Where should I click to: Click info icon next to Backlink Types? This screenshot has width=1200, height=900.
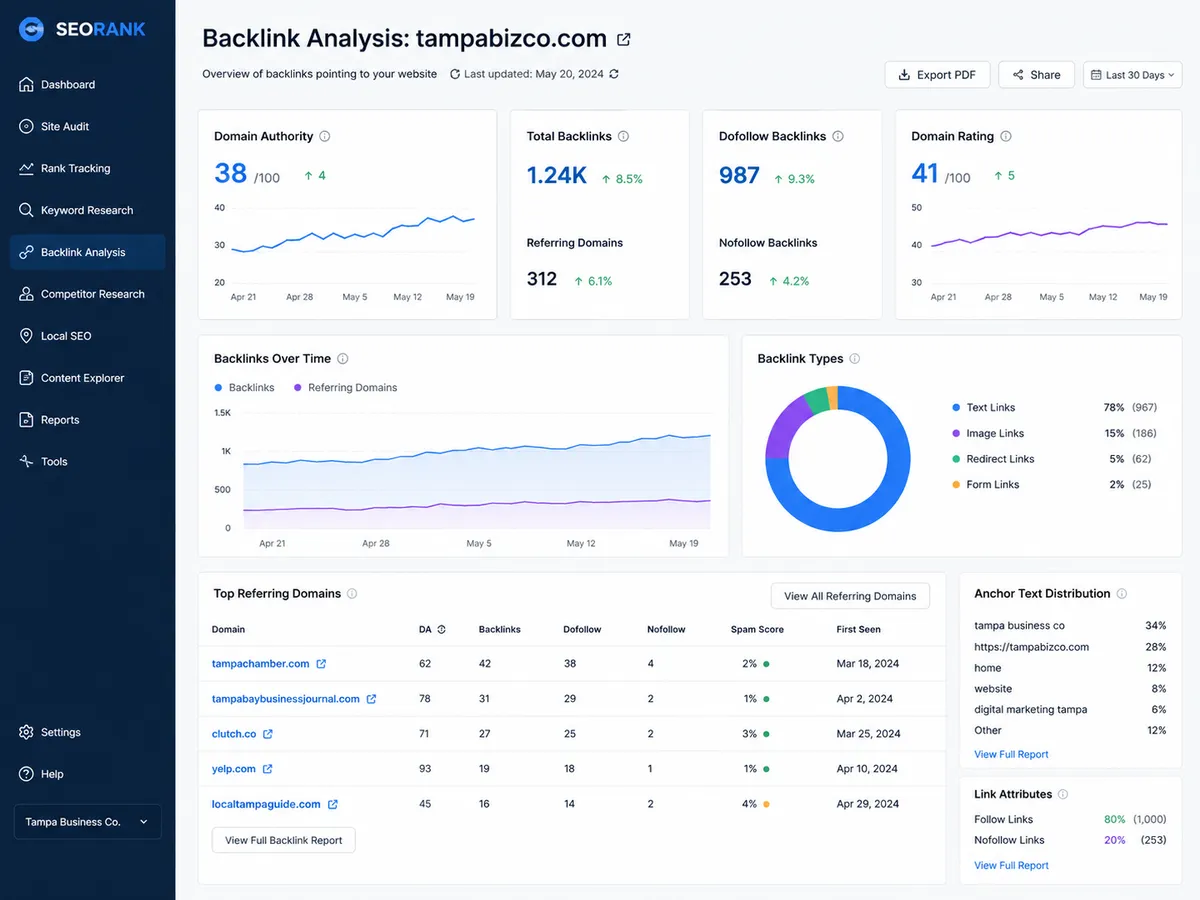click(x=854, y=359)
